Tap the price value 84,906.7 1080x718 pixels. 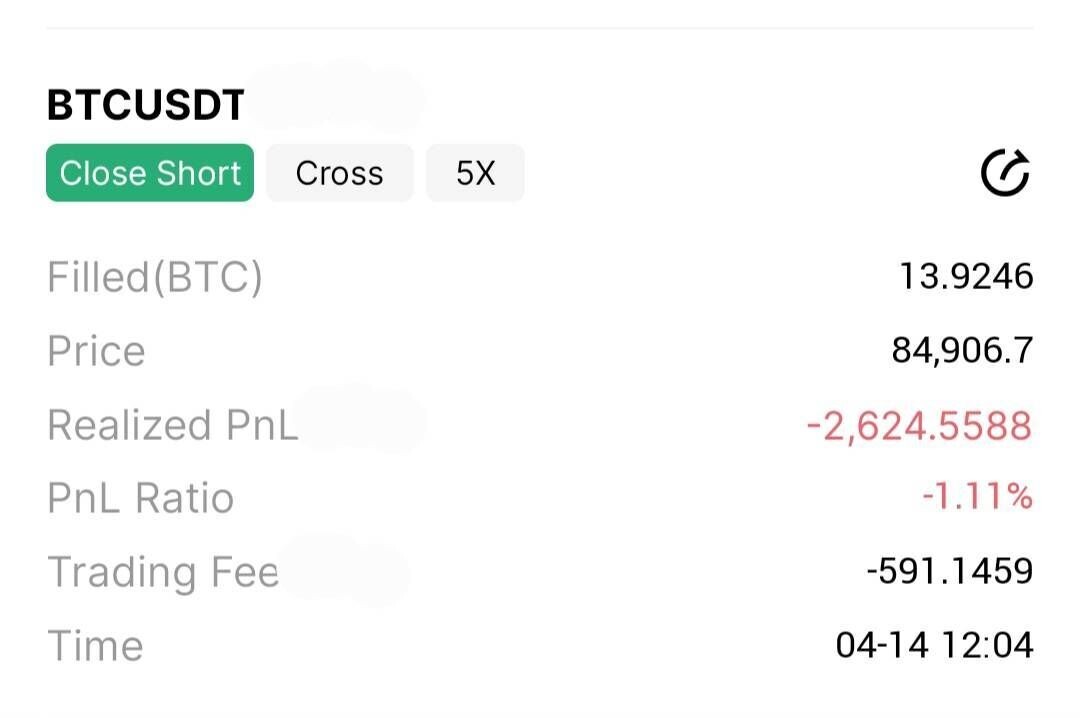tap(962, 350)
